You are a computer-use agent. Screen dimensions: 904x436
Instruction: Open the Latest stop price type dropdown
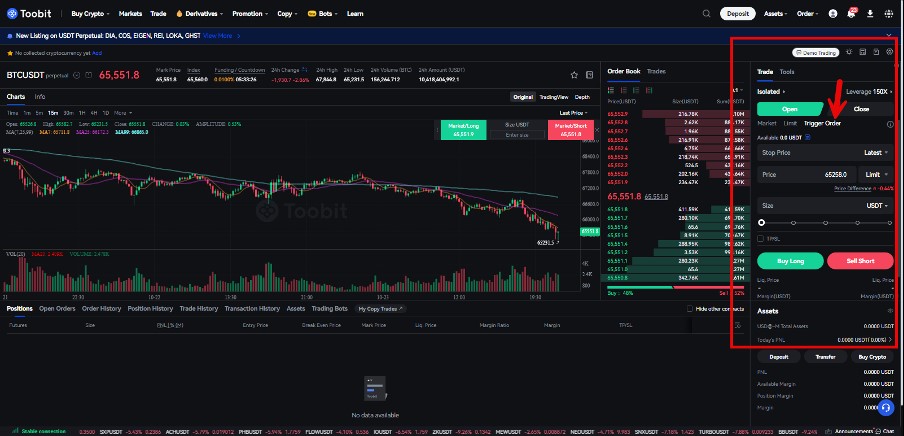coord(876,153)
